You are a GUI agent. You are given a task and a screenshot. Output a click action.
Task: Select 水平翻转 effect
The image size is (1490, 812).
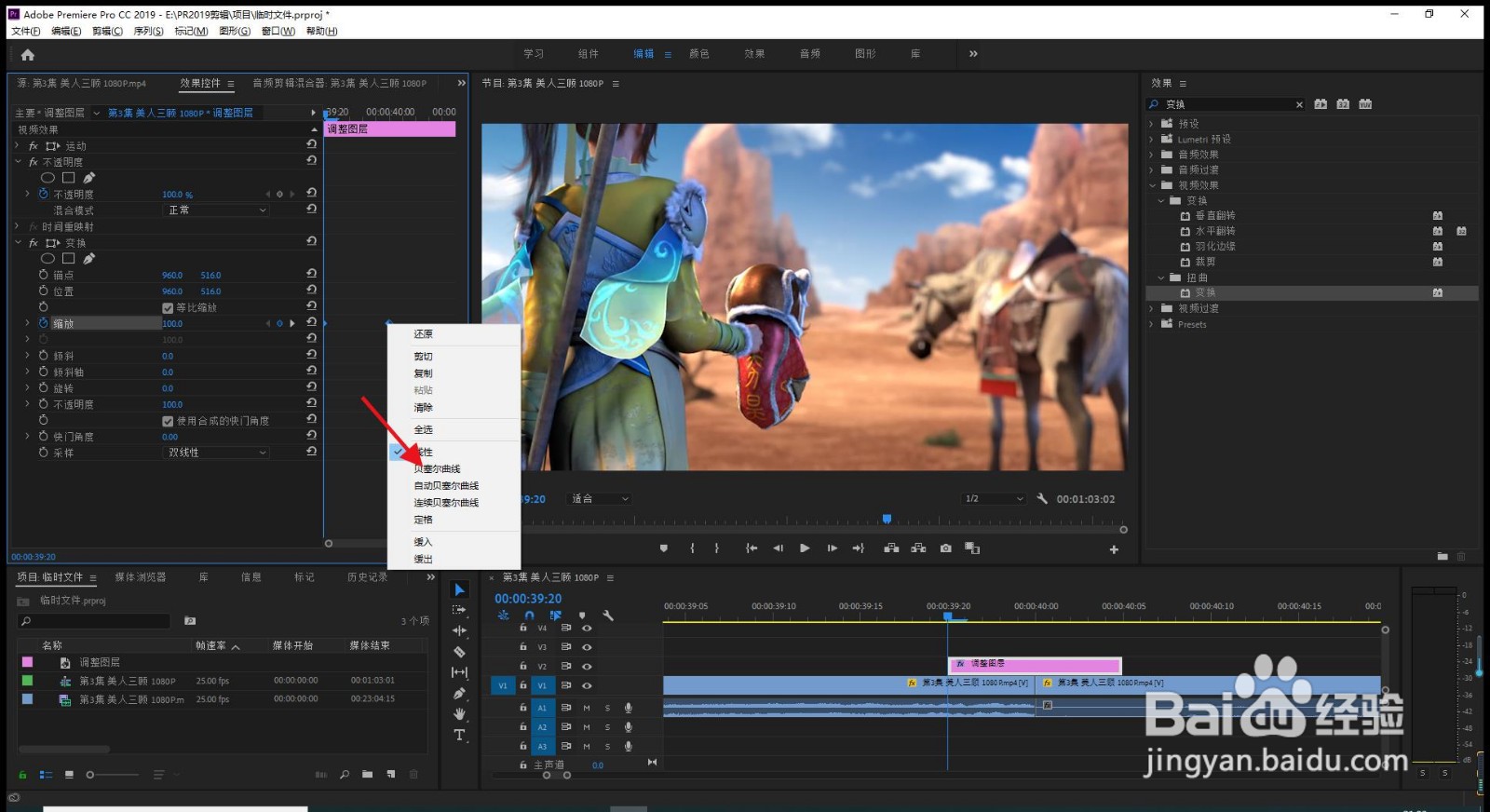point(1215,231)
